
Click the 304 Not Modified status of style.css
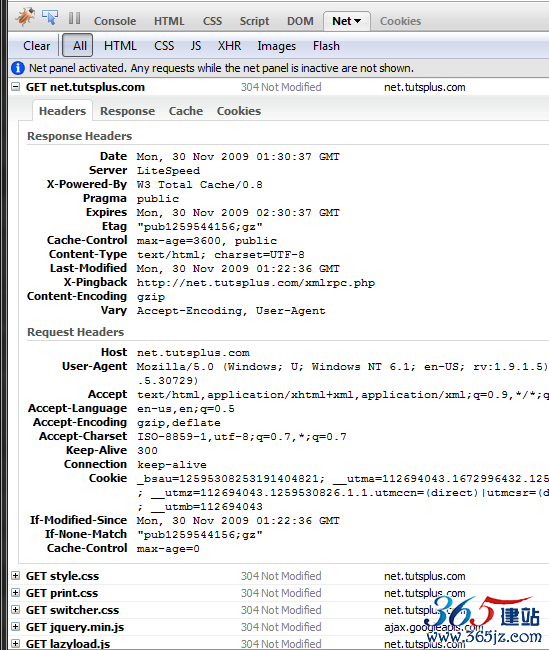point(281,576)
